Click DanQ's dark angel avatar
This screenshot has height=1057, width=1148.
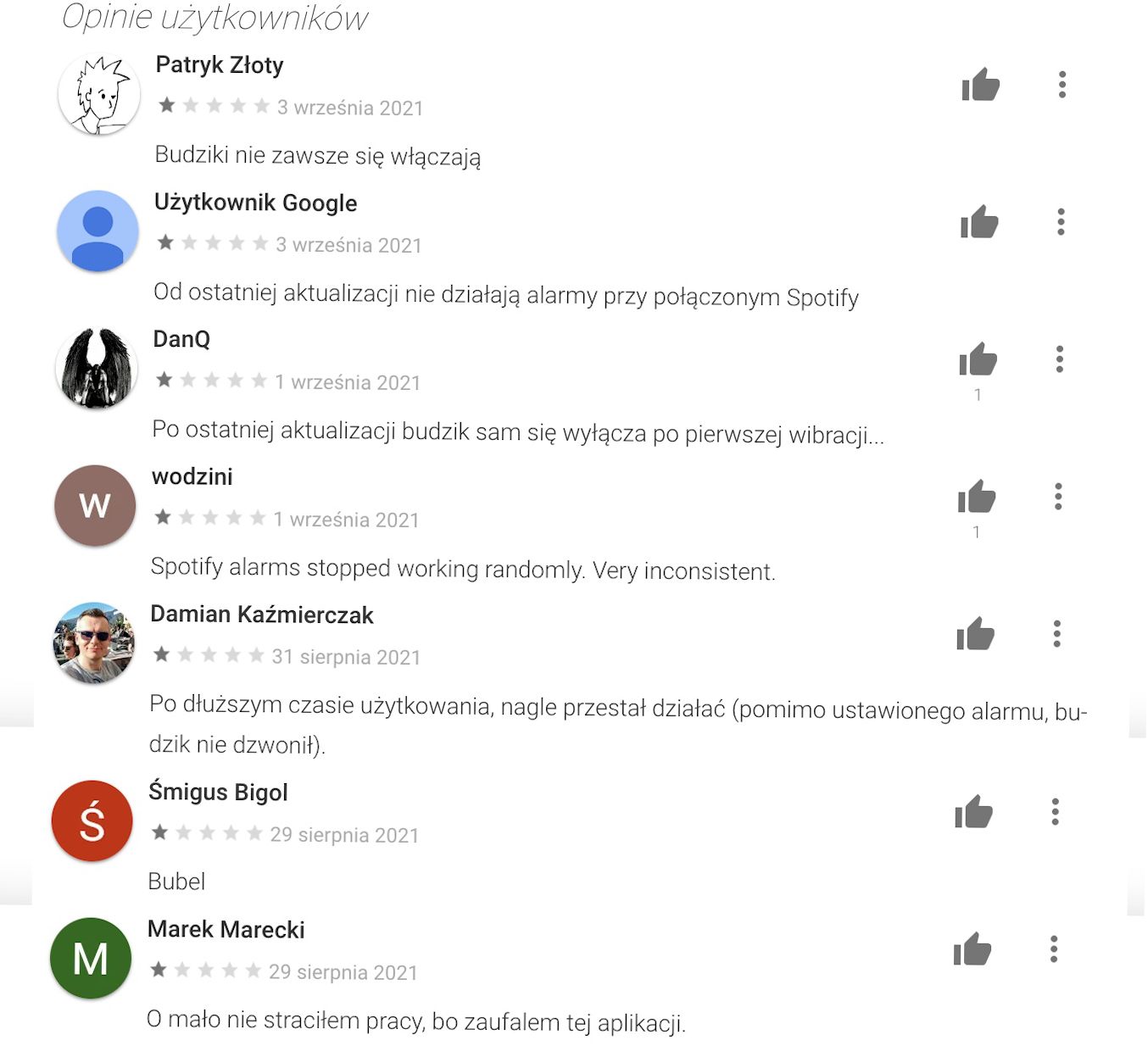[x=96, y=369]
